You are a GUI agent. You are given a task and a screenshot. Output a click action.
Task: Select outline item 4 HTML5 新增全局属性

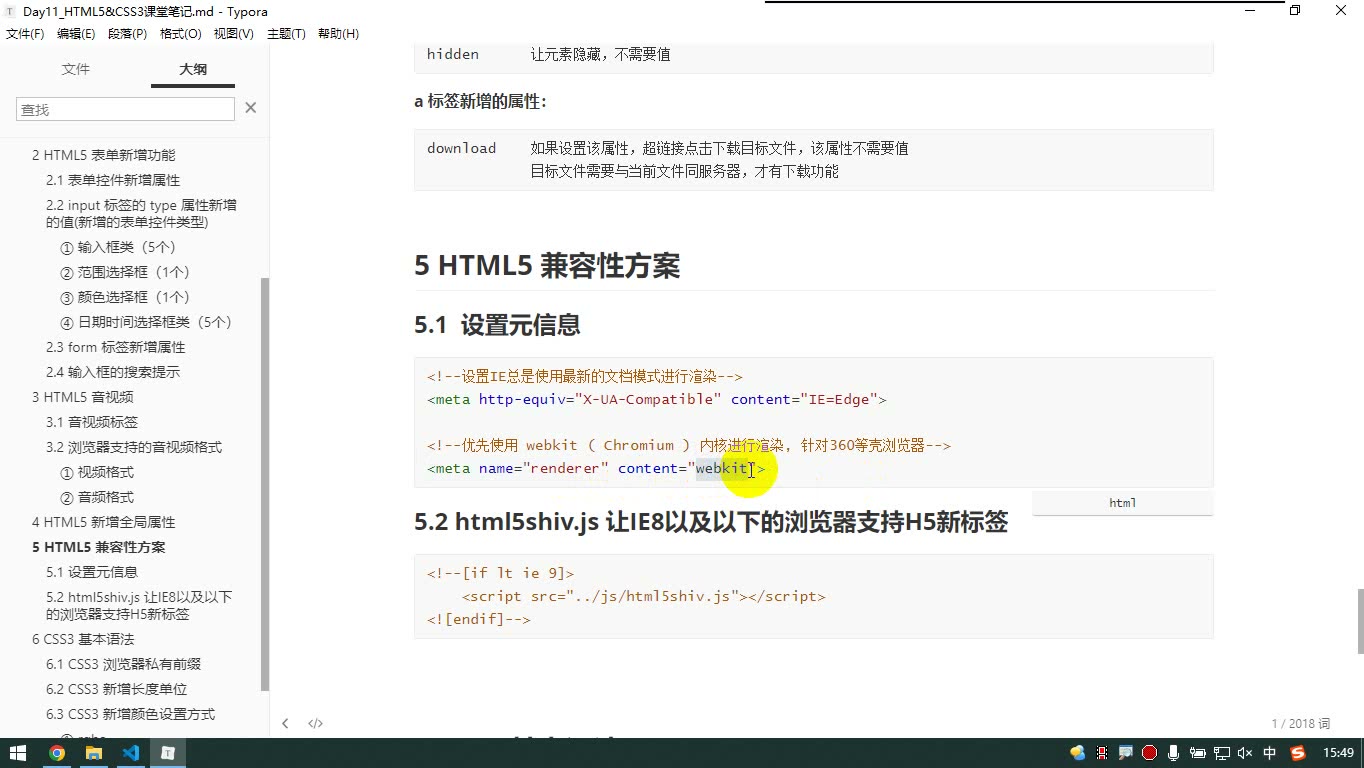tap(103, 522)
